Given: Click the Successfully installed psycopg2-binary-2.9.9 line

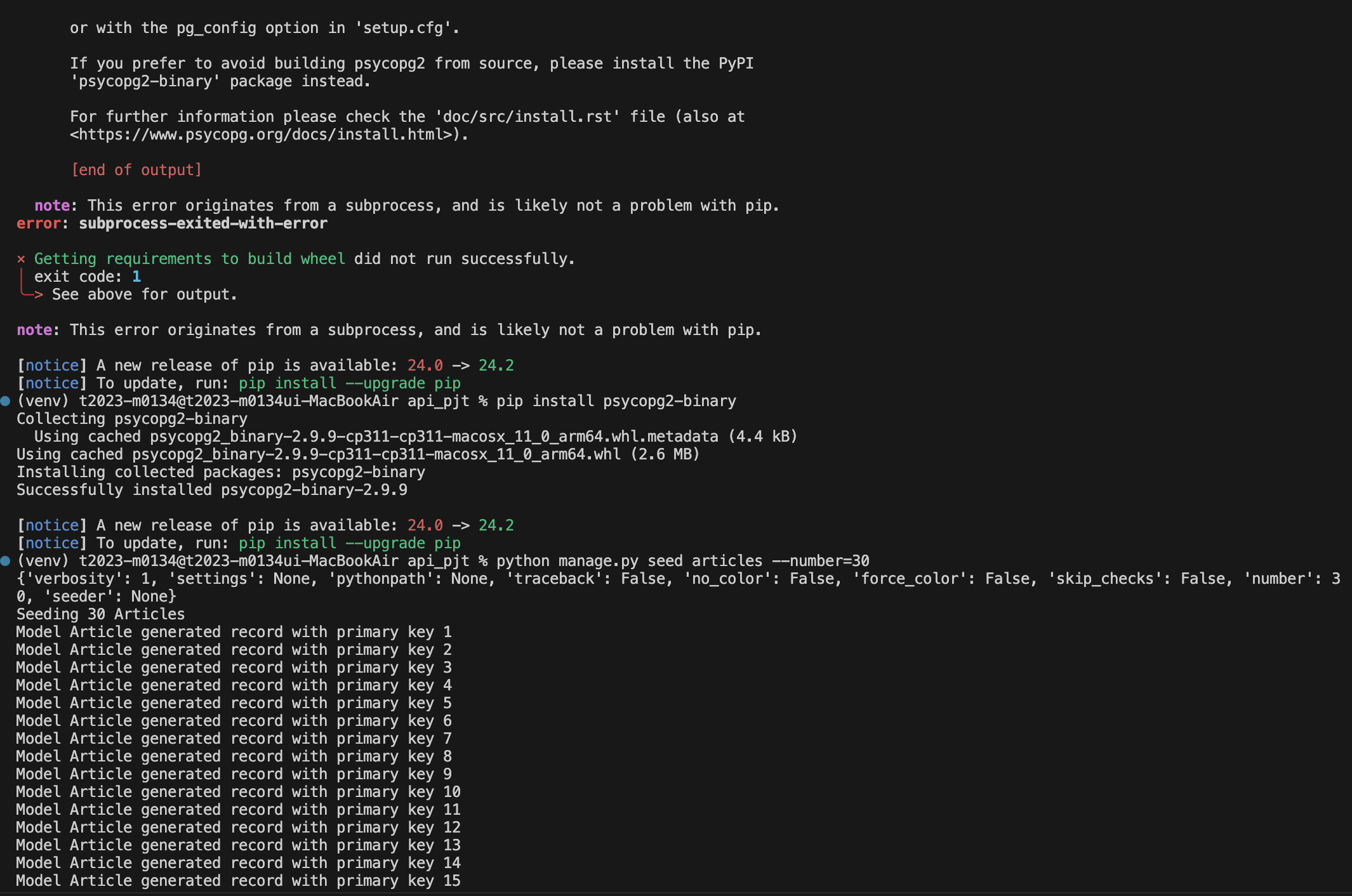Looking at the screenshot, I should click(x=211, y=490).
